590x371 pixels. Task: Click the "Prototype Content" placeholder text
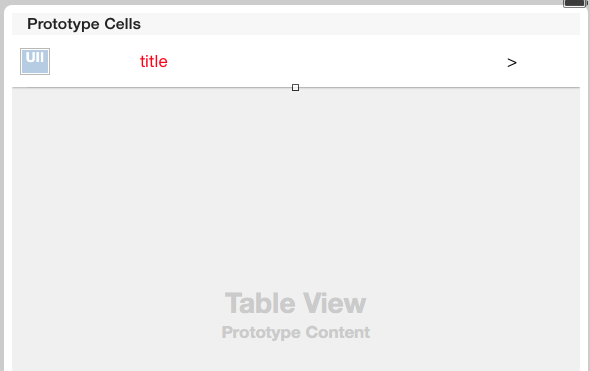pyautogui.click(x=296, y=332)
